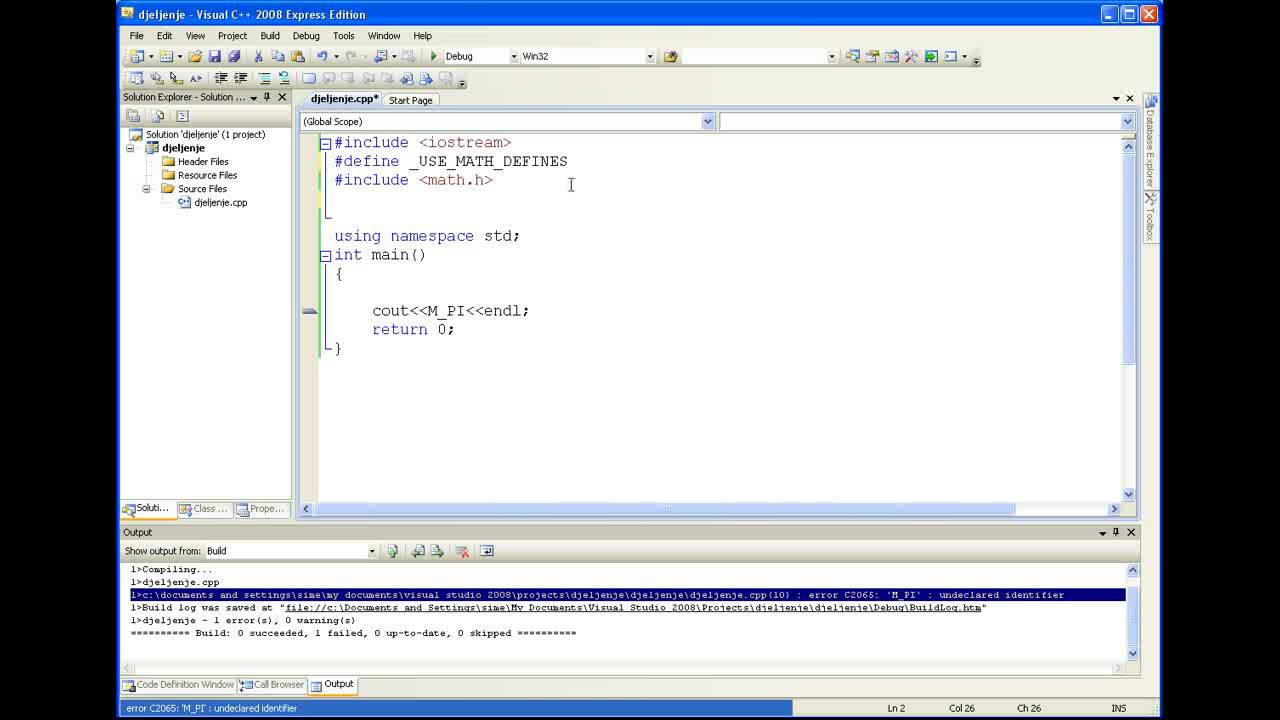This screenshot has height=720, width=1280.
Task: Click Find Message in Code icon in Output
Action: (x=392, y=551)
